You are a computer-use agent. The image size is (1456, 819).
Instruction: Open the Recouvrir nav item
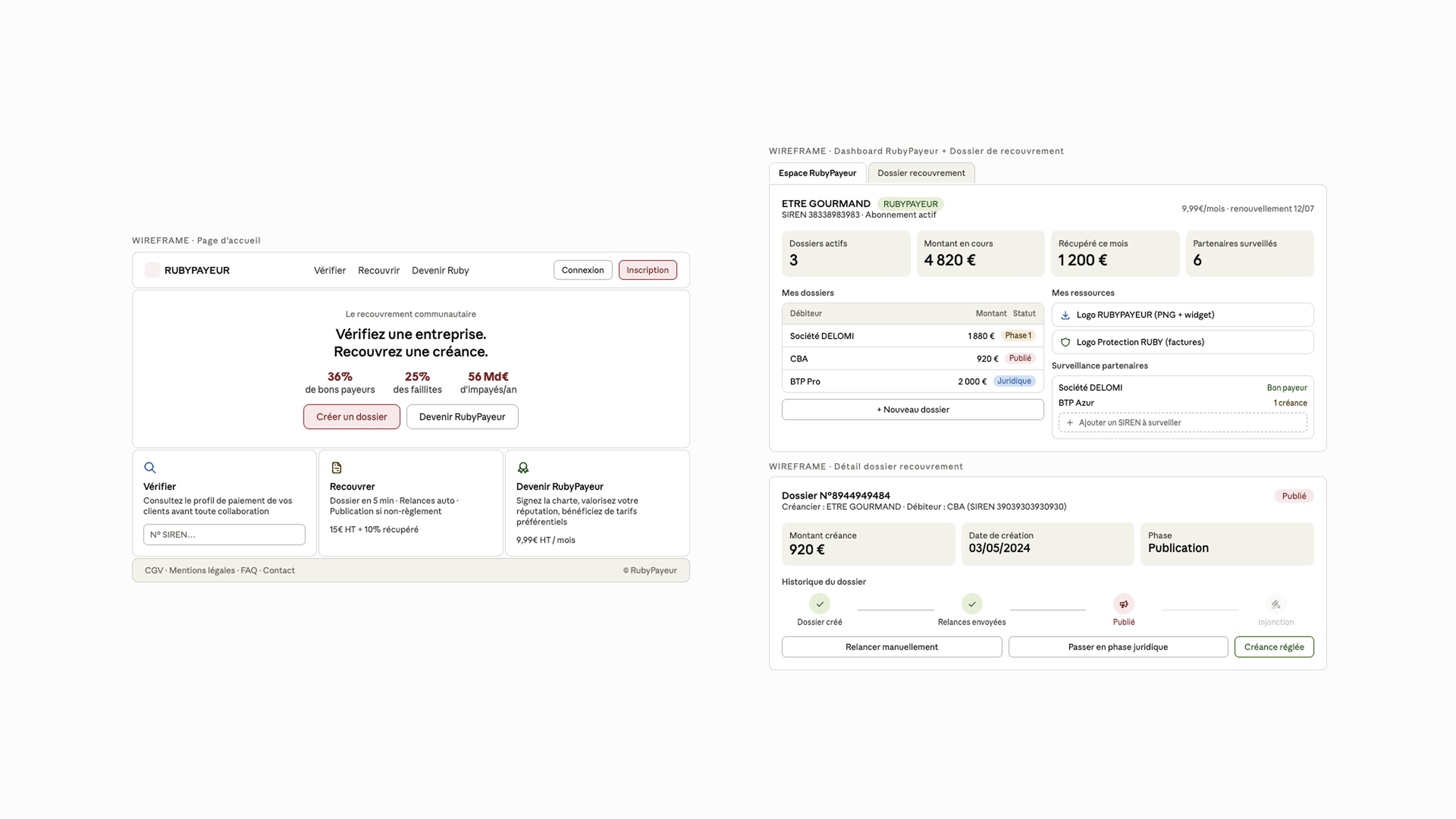coord(379,270)
